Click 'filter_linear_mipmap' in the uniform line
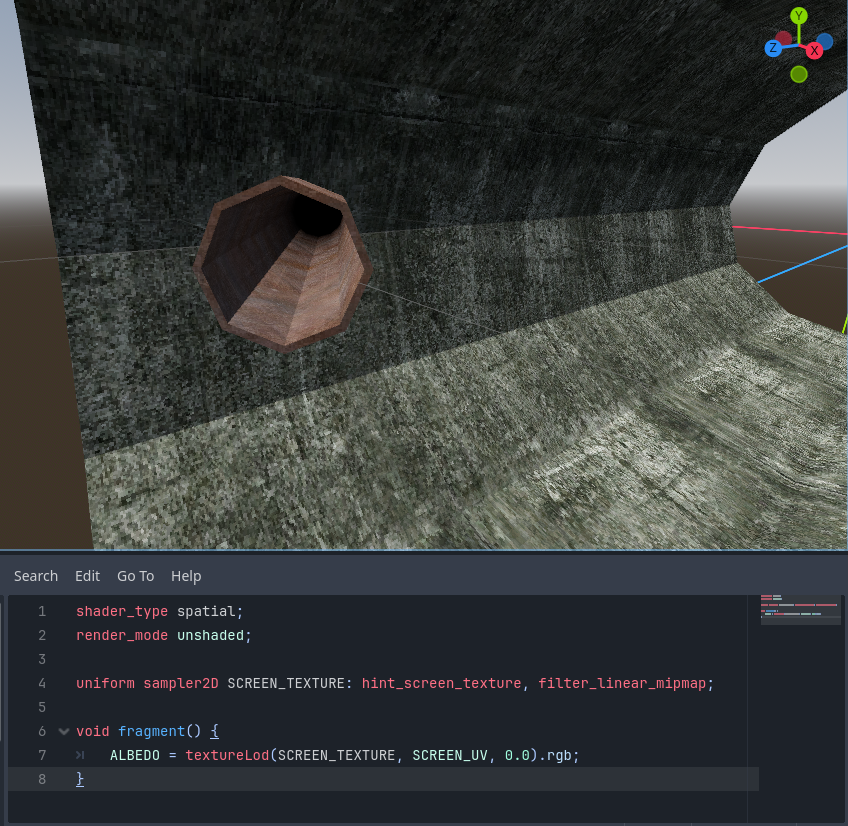Viewport: 848px width, 826px height. [x=622, y=684]
